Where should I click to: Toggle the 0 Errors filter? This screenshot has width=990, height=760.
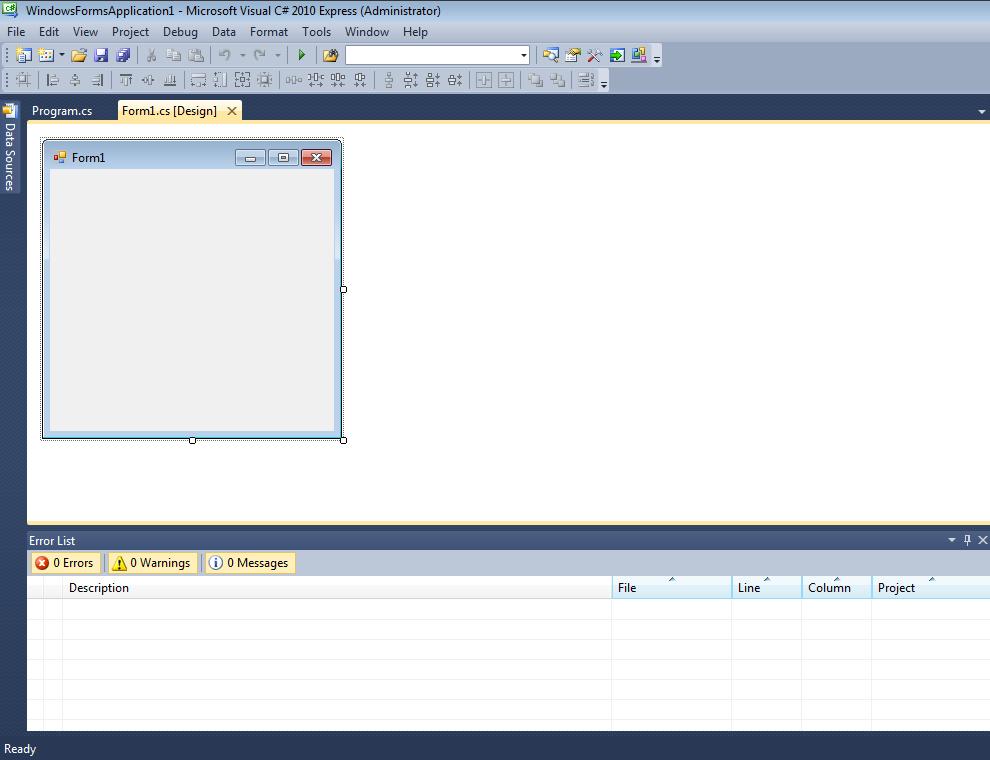[x=64, y=562]
